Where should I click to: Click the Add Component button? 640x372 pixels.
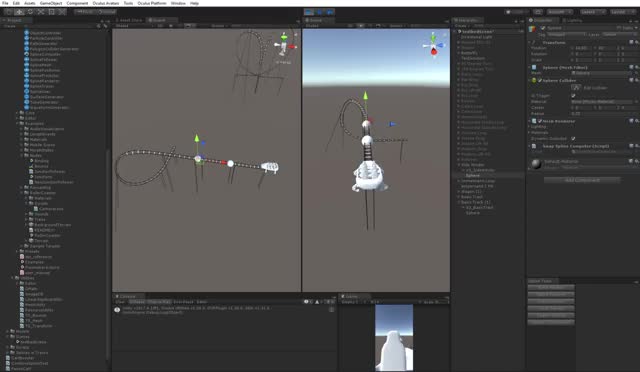(x=582, y=180)
